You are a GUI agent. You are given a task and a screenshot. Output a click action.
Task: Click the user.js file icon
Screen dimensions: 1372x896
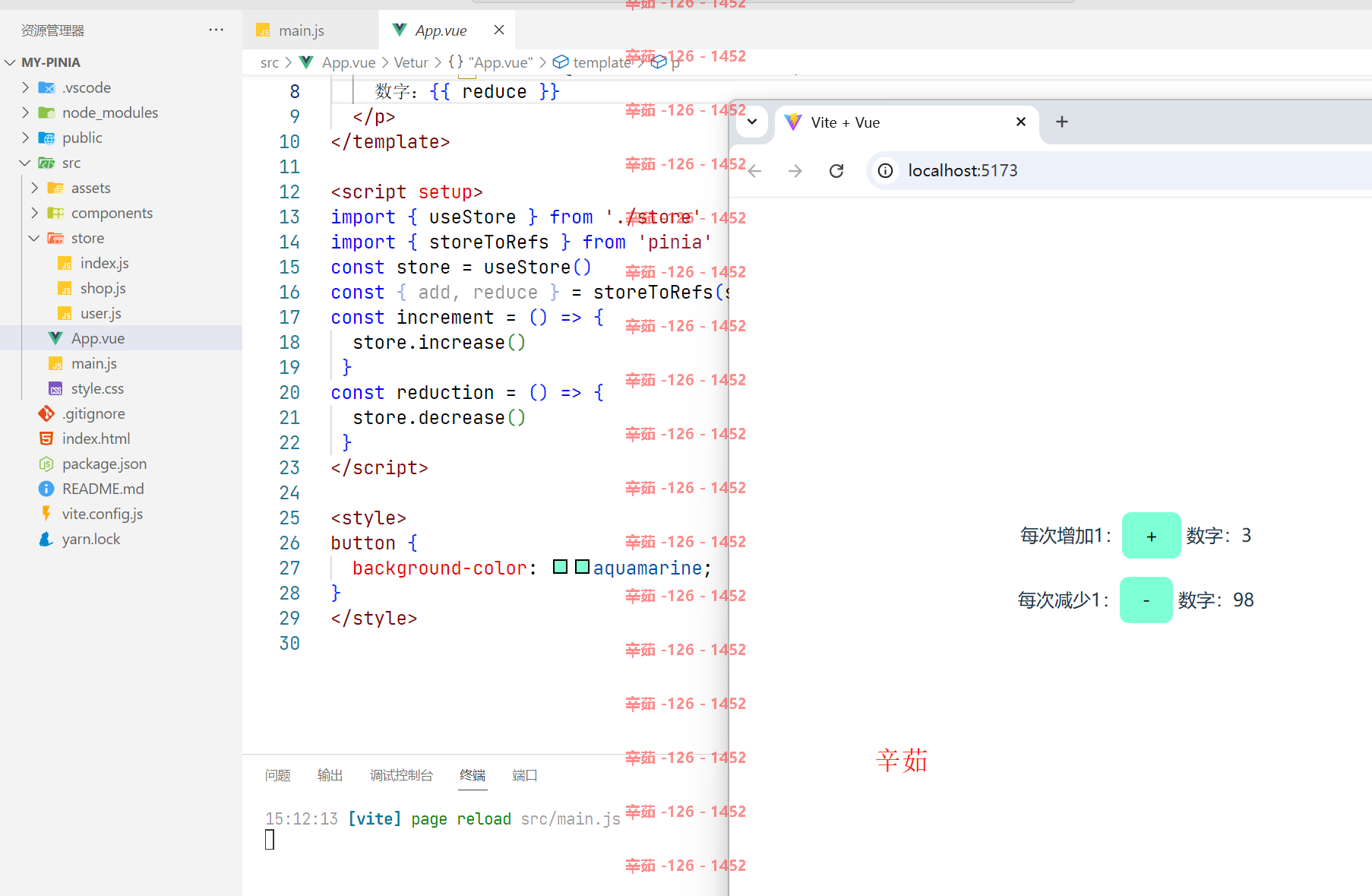click(x=65, y=313)
